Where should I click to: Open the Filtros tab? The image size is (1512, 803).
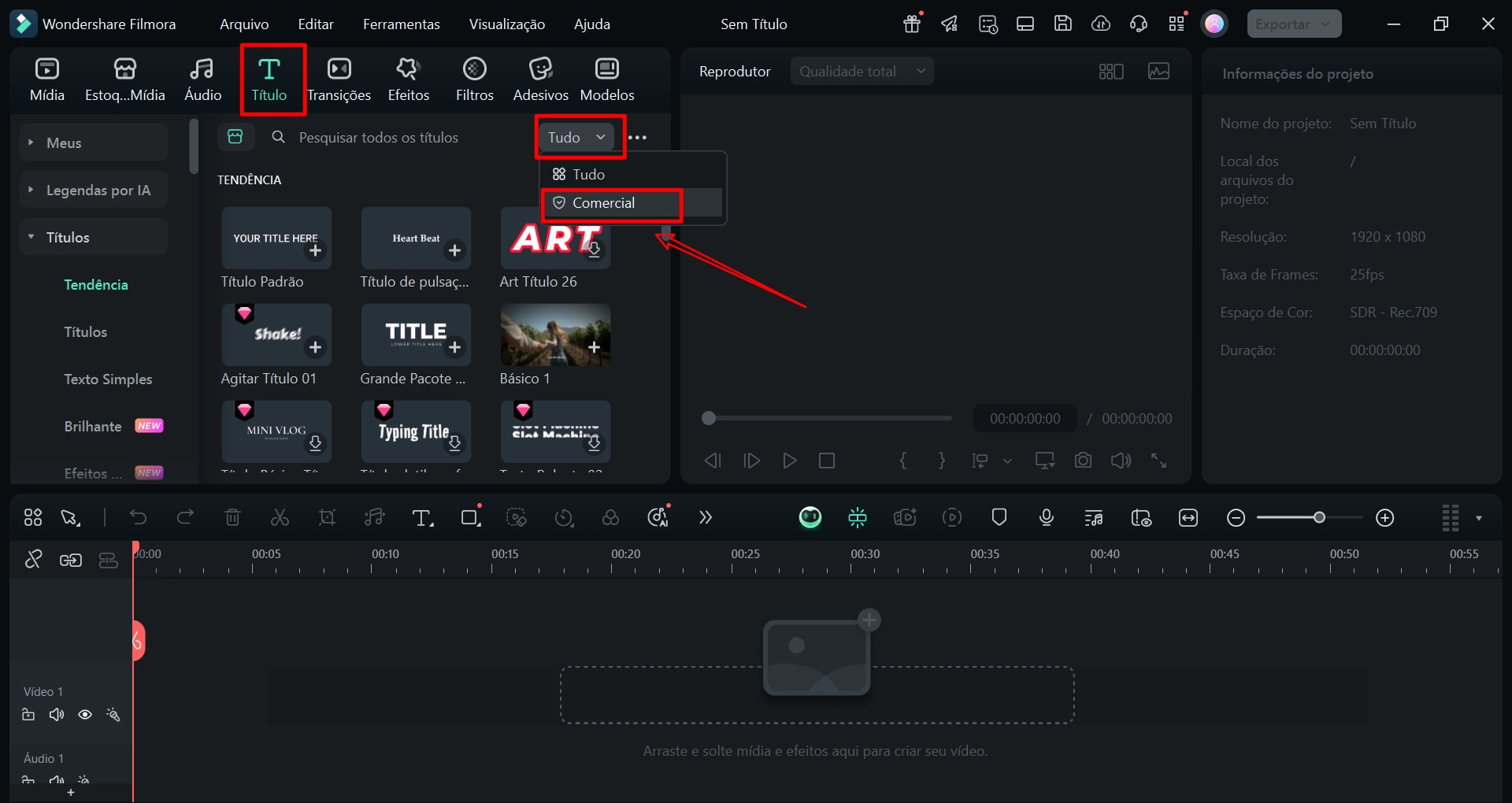click(x=474, y=80)
